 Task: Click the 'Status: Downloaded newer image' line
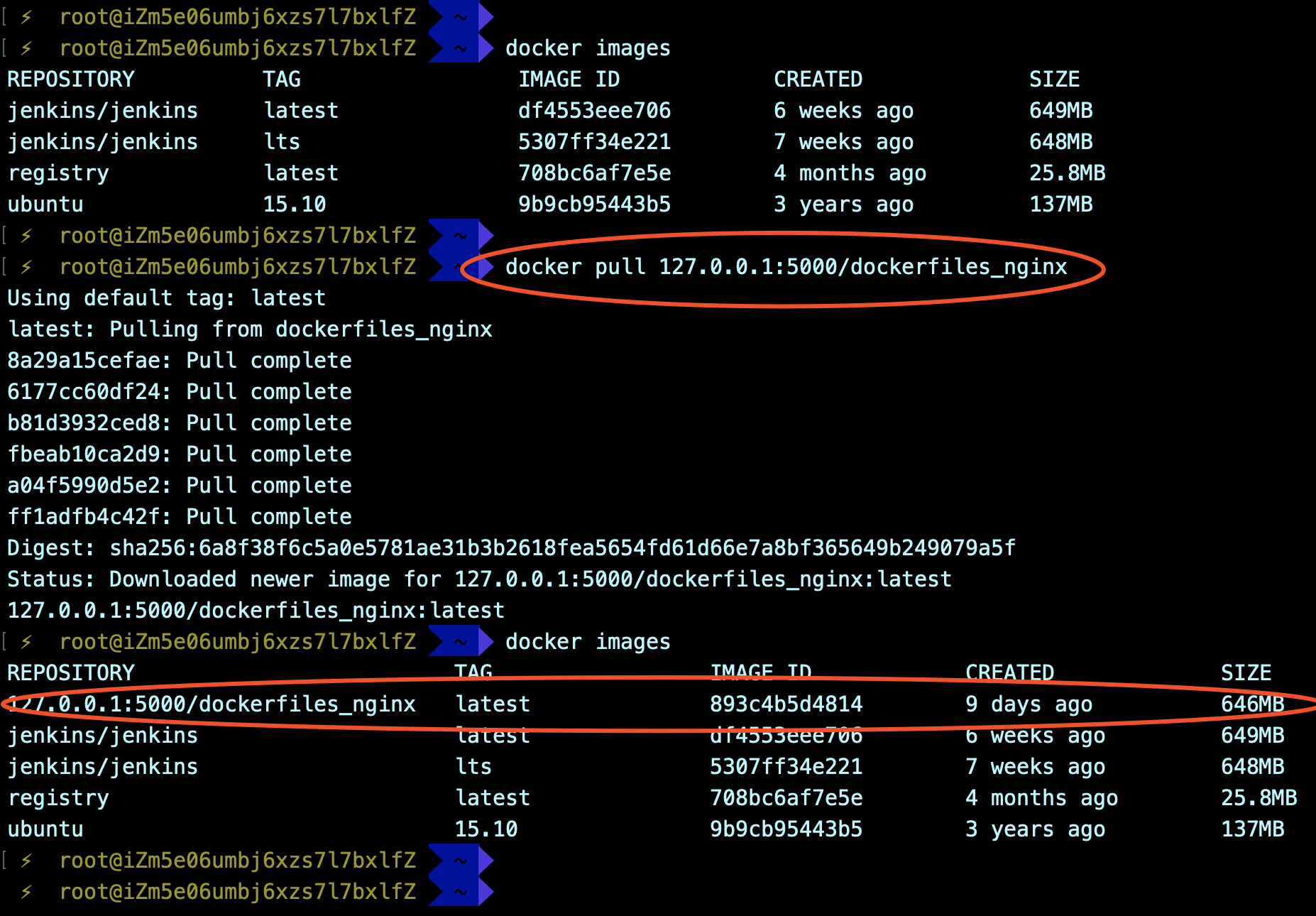point(479,579)
